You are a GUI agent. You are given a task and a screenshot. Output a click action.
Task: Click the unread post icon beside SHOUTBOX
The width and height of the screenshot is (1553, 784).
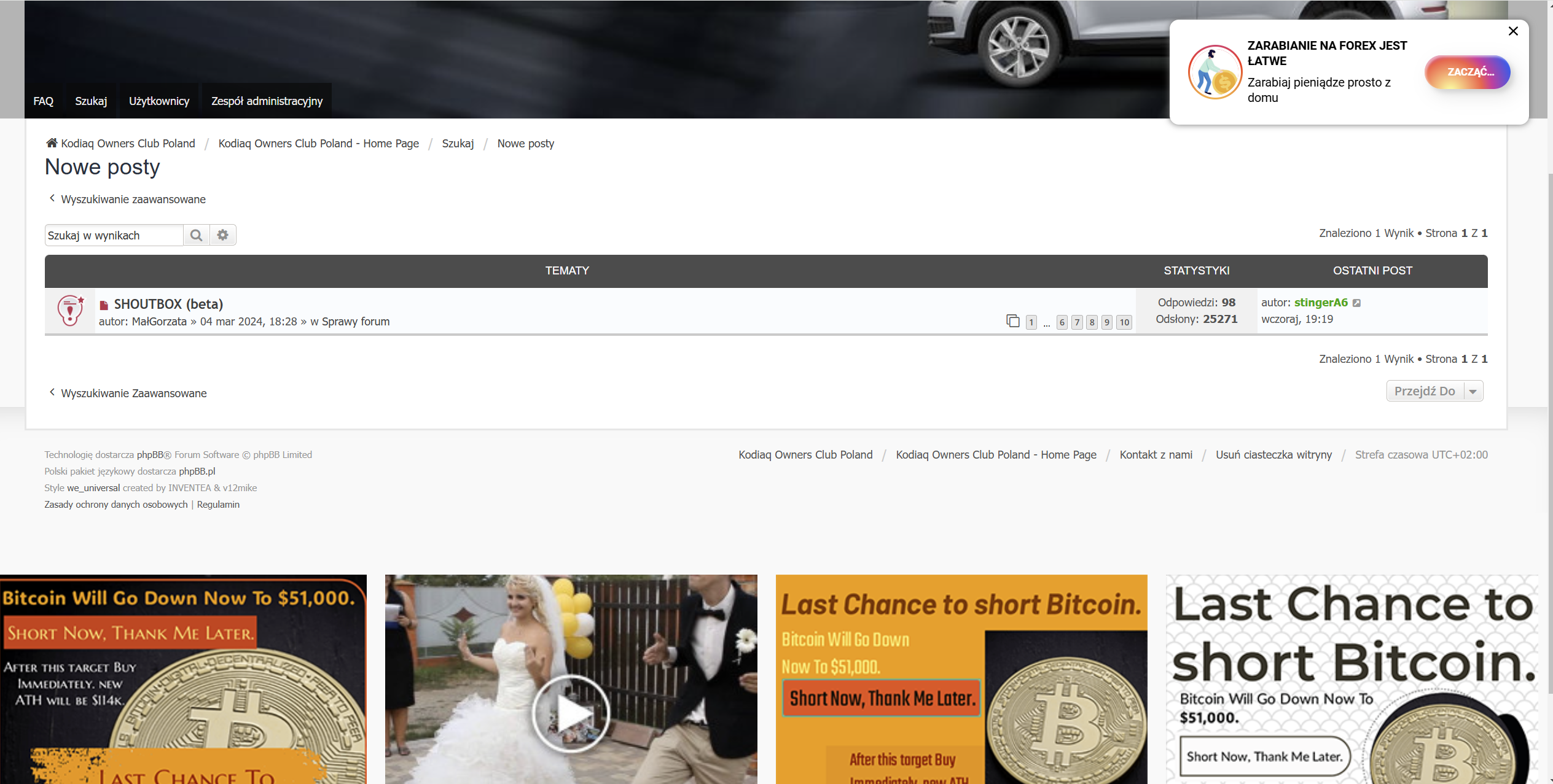point(104,305)
